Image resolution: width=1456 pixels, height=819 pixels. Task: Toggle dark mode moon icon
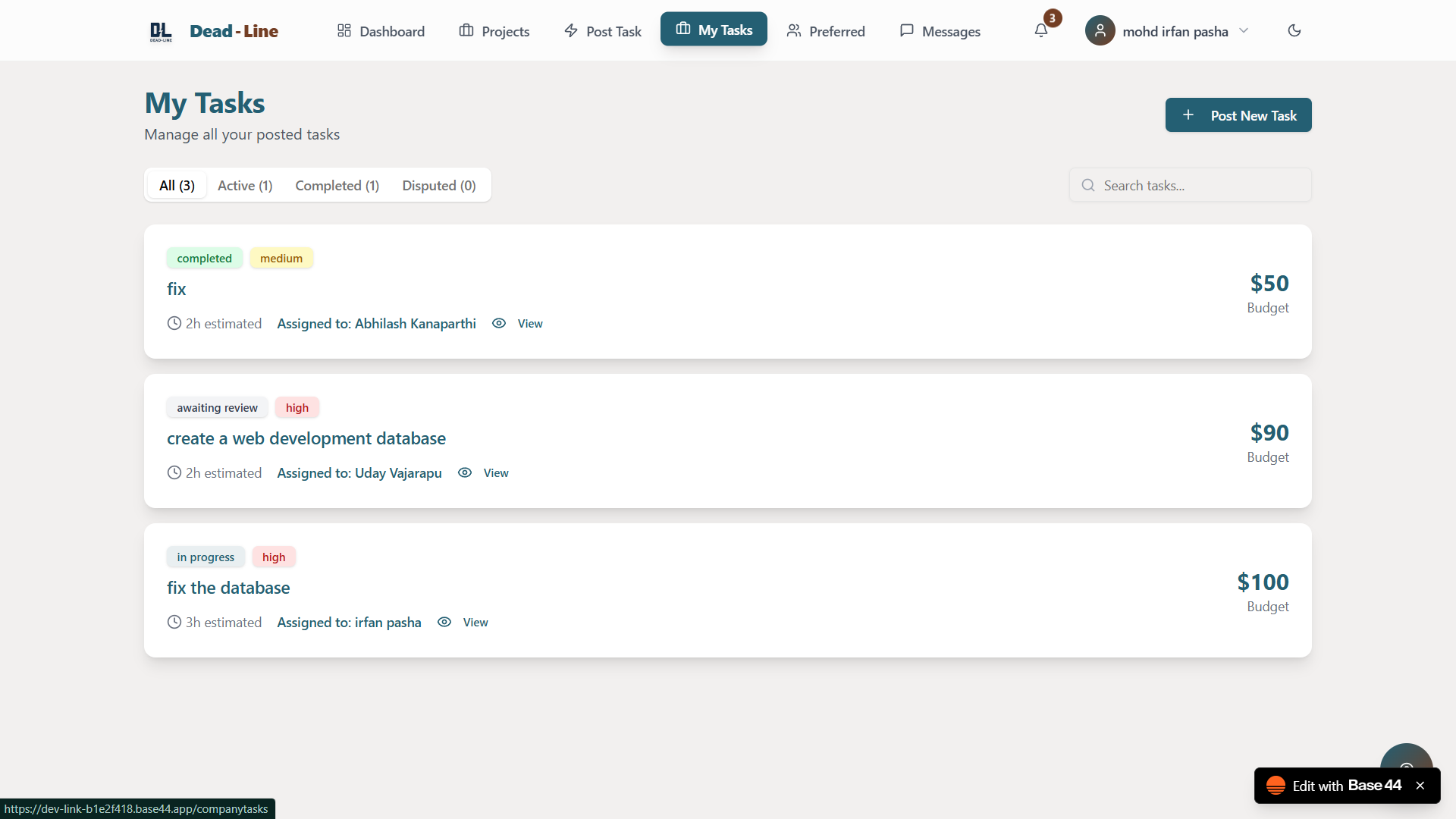(1294, 31)
